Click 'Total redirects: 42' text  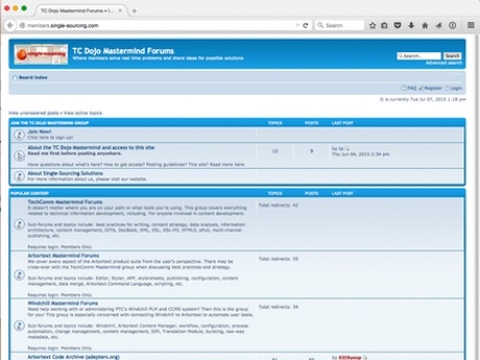[x=278, y=205]
